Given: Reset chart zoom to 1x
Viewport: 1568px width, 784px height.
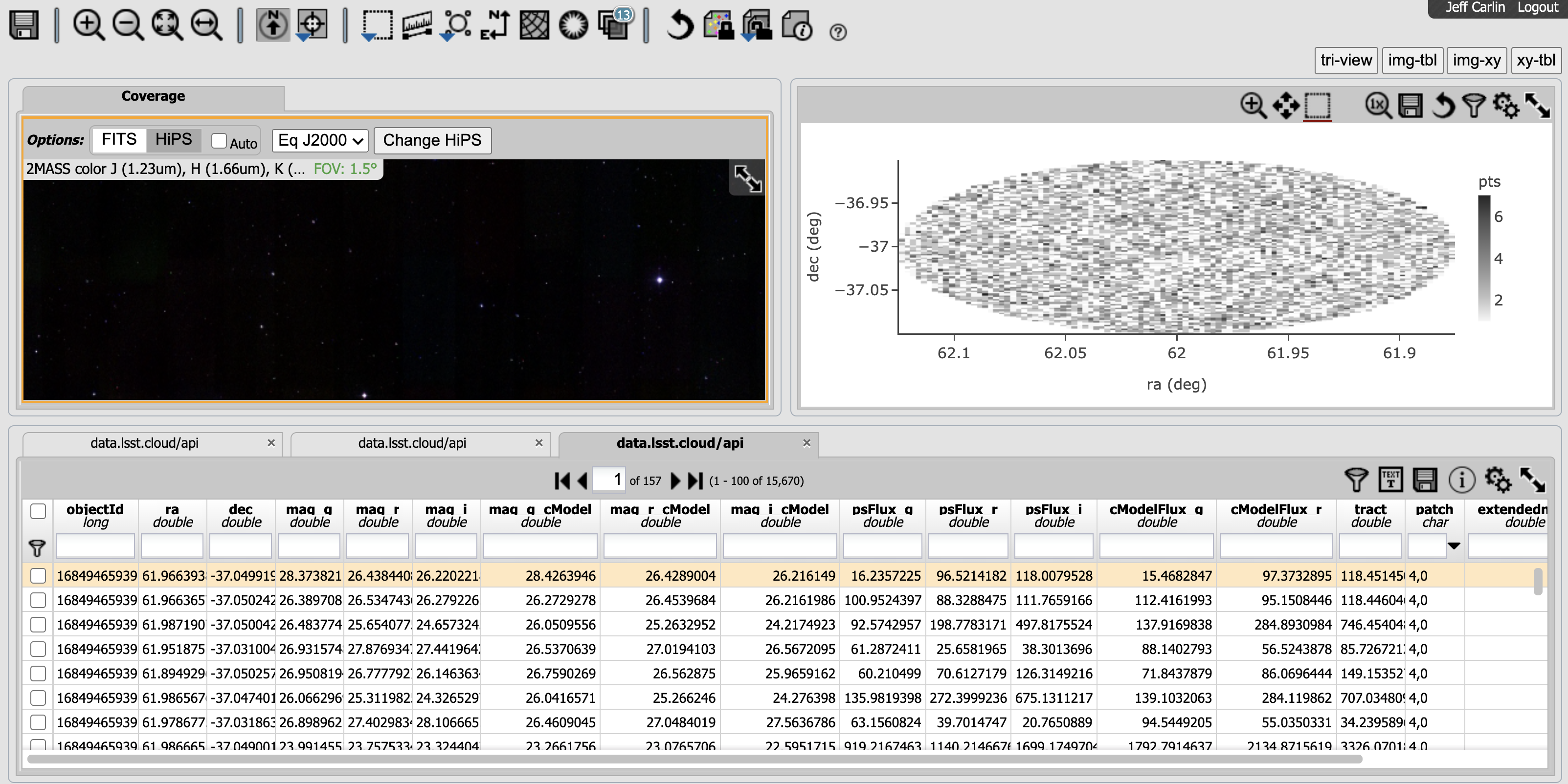Looking at the screenshot, I should pos(1378,105).
